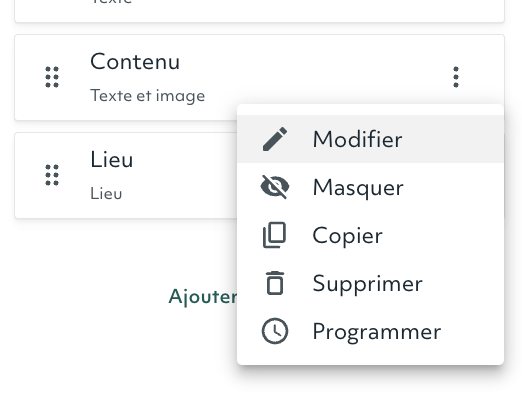
Task: Click the drag handle of Lieu block
Action: pos(52,175)
